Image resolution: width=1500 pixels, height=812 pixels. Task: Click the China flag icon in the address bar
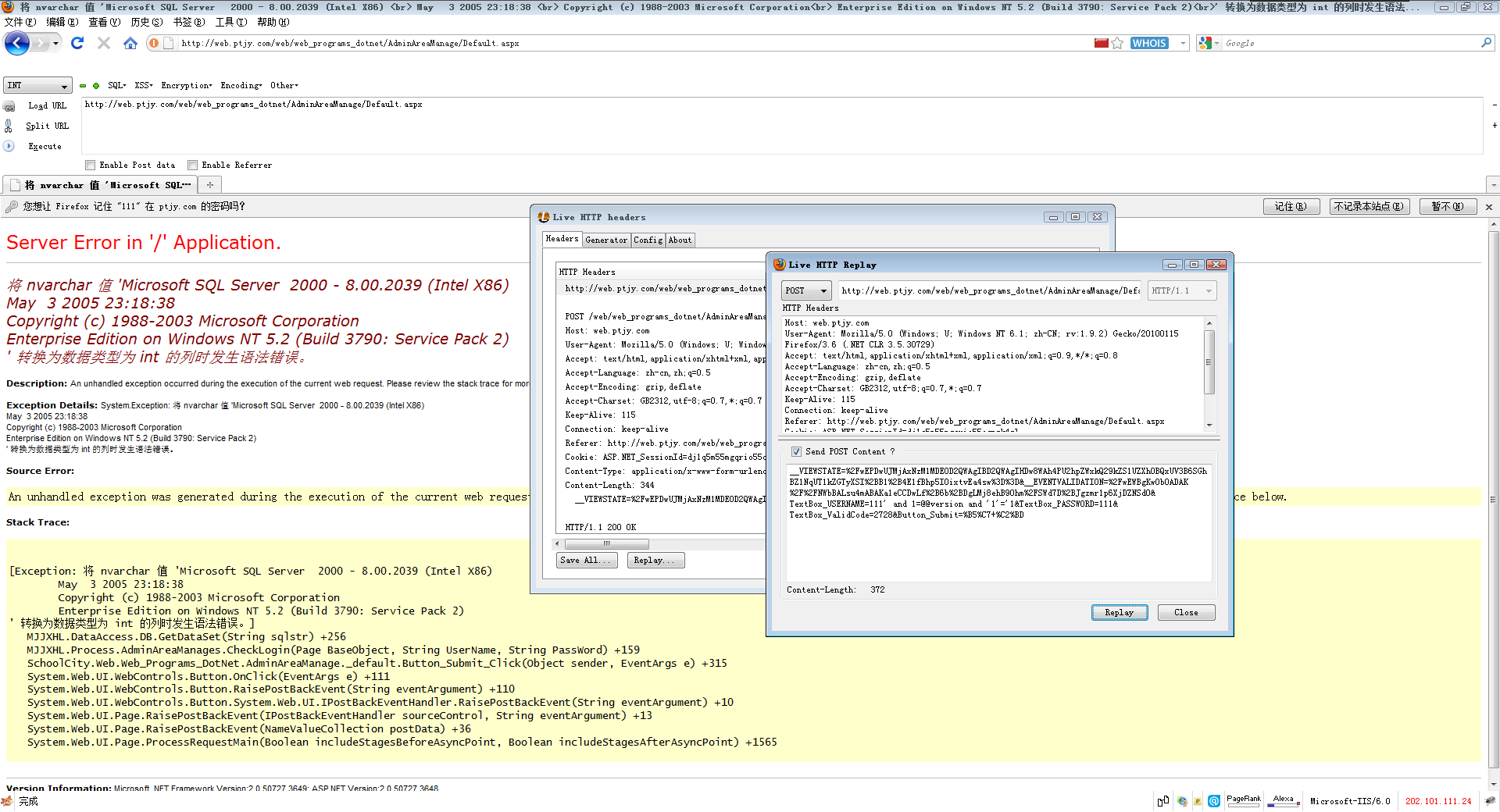click(x=1102, y=43)
